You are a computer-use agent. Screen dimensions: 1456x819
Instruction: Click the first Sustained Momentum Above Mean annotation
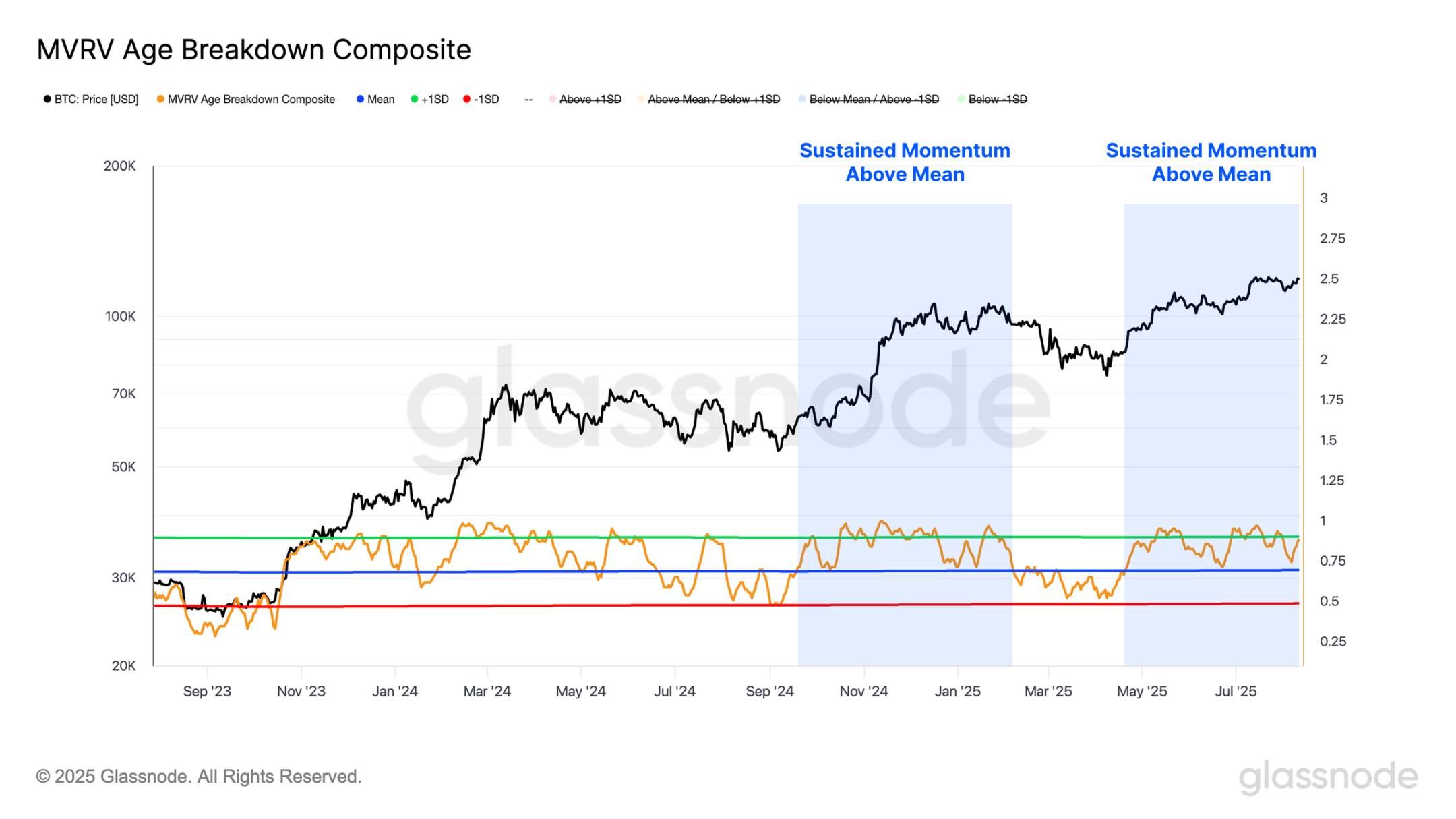[x=905, y=162]
